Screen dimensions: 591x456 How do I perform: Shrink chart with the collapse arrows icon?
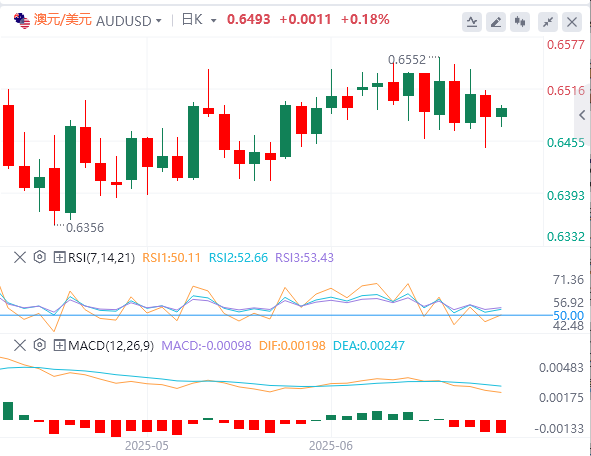[x=548, y=22]
